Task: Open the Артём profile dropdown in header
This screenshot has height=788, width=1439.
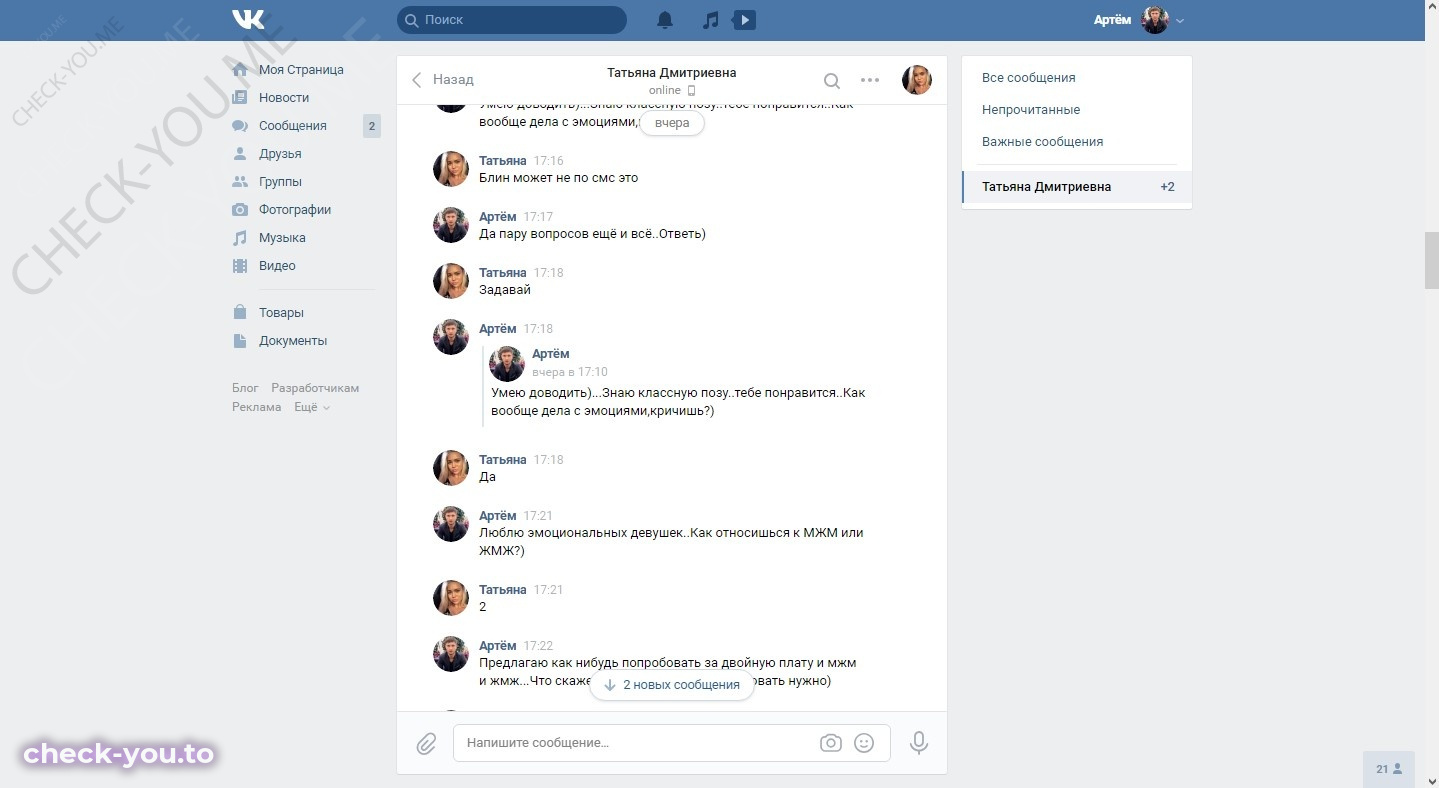Action: pyautogui.click(x=1139, y=20)
